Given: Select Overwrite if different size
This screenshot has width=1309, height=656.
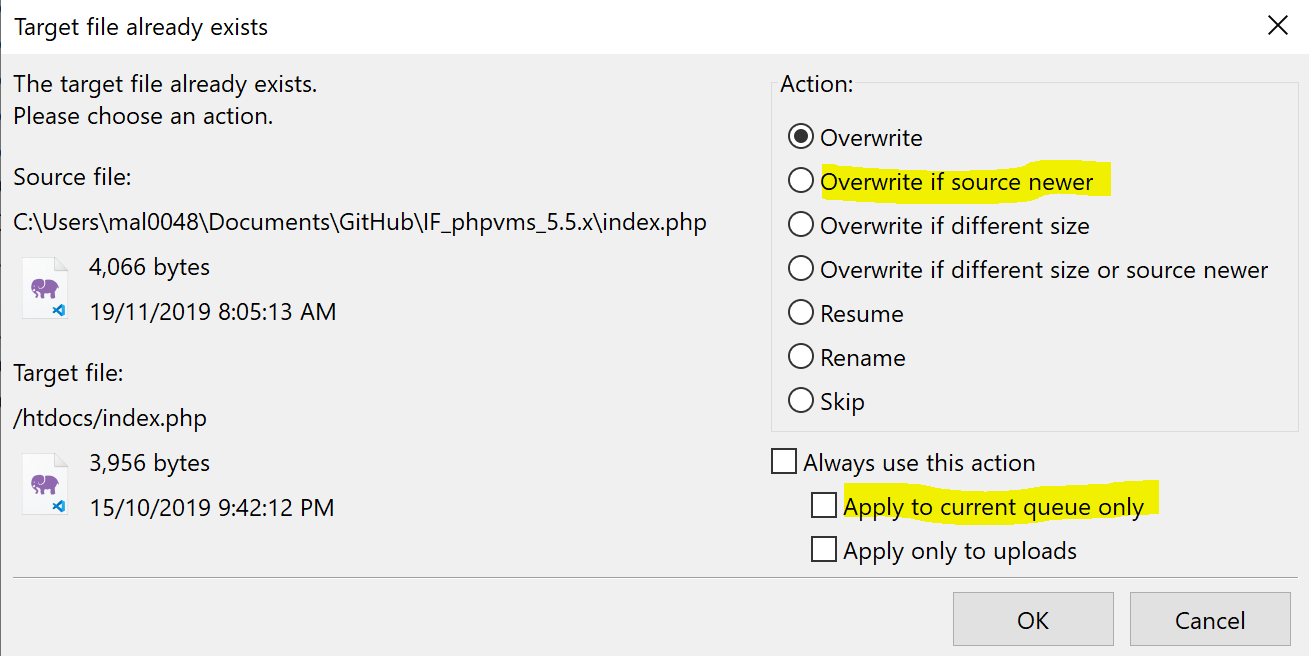Looking at the screenshot, I should click(800, 226).
